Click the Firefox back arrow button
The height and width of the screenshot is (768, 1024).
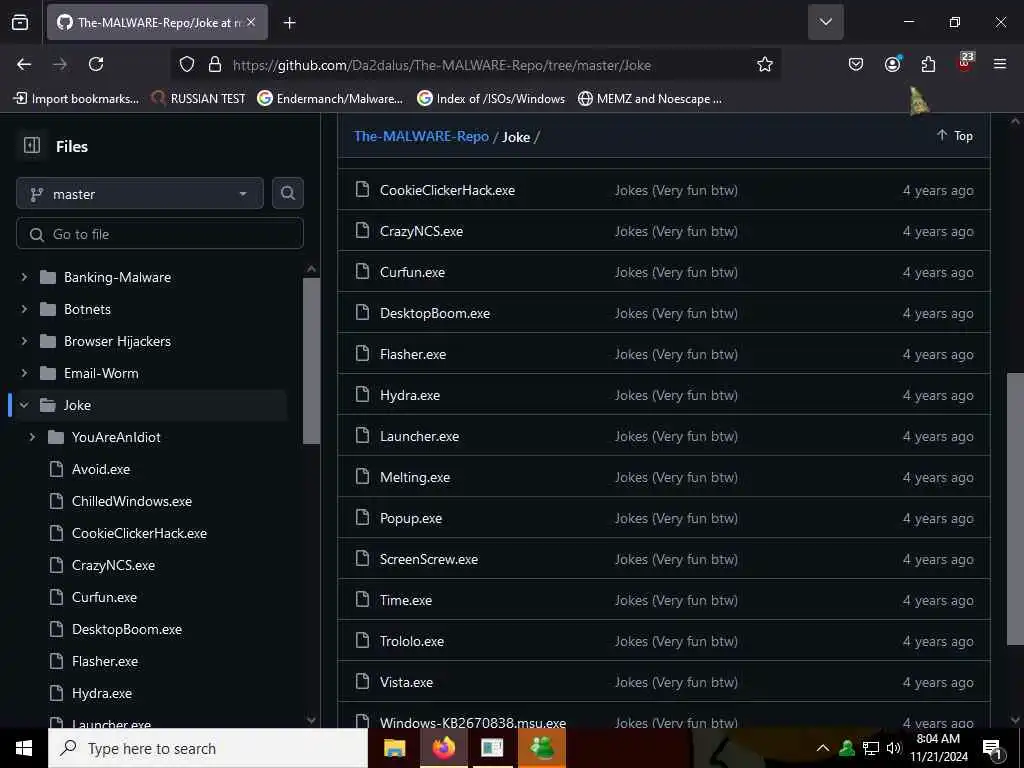[24, 64]
